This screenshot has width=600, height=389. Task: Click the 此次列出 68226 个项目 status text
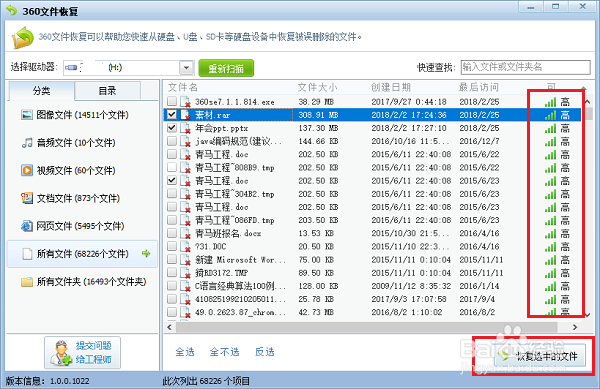[206, 381]
